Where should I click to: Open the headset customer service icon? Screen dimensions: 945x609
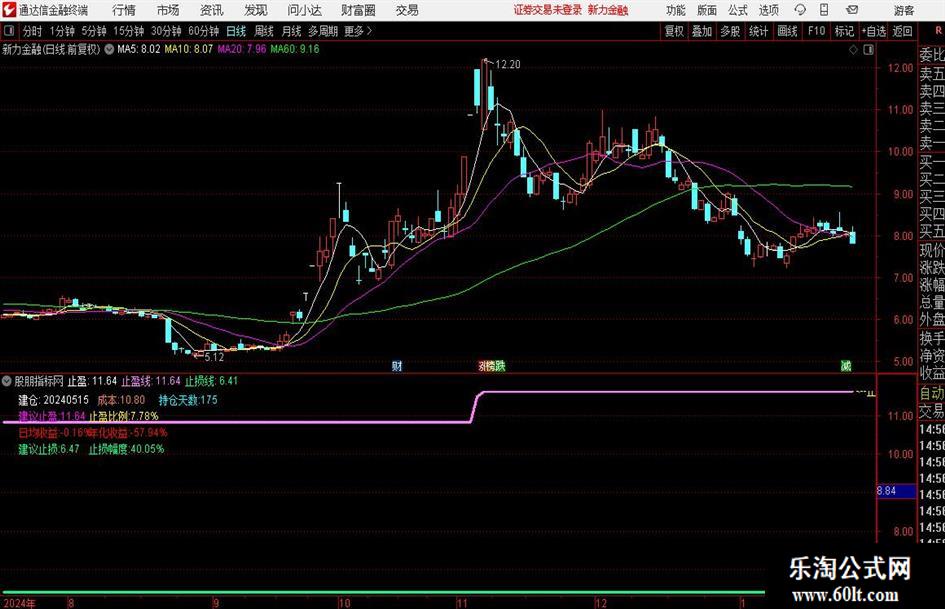pos(800,10)
